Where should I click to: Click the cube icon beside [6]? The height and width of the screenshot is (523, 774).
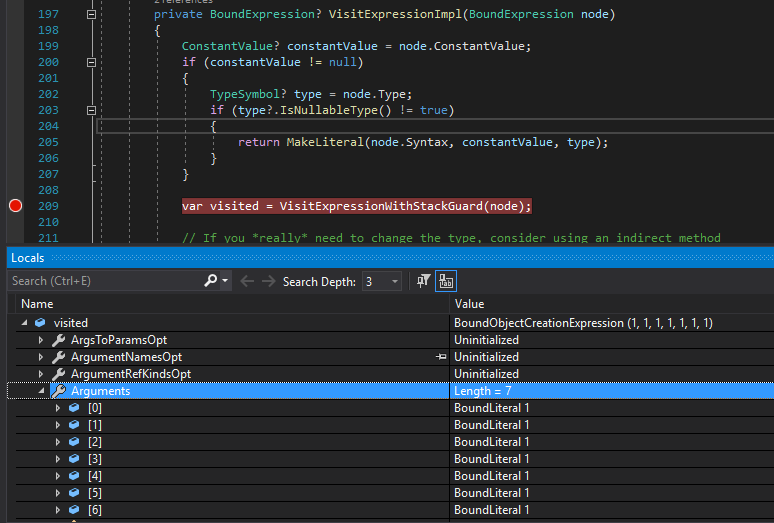[75, 510]
